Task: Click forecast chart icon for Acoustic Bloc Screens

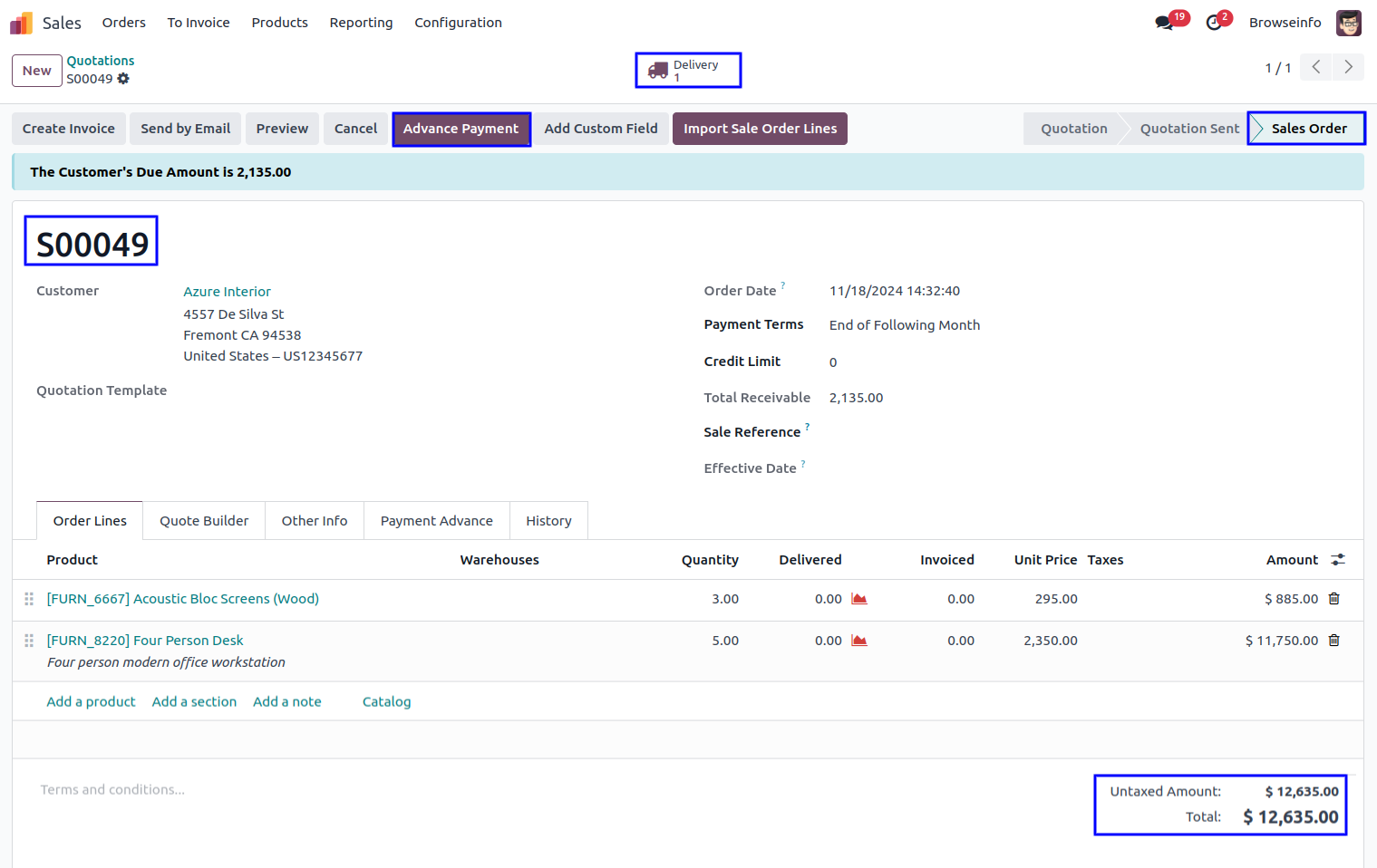Action: pyautogui.click(x=859, y=599)
